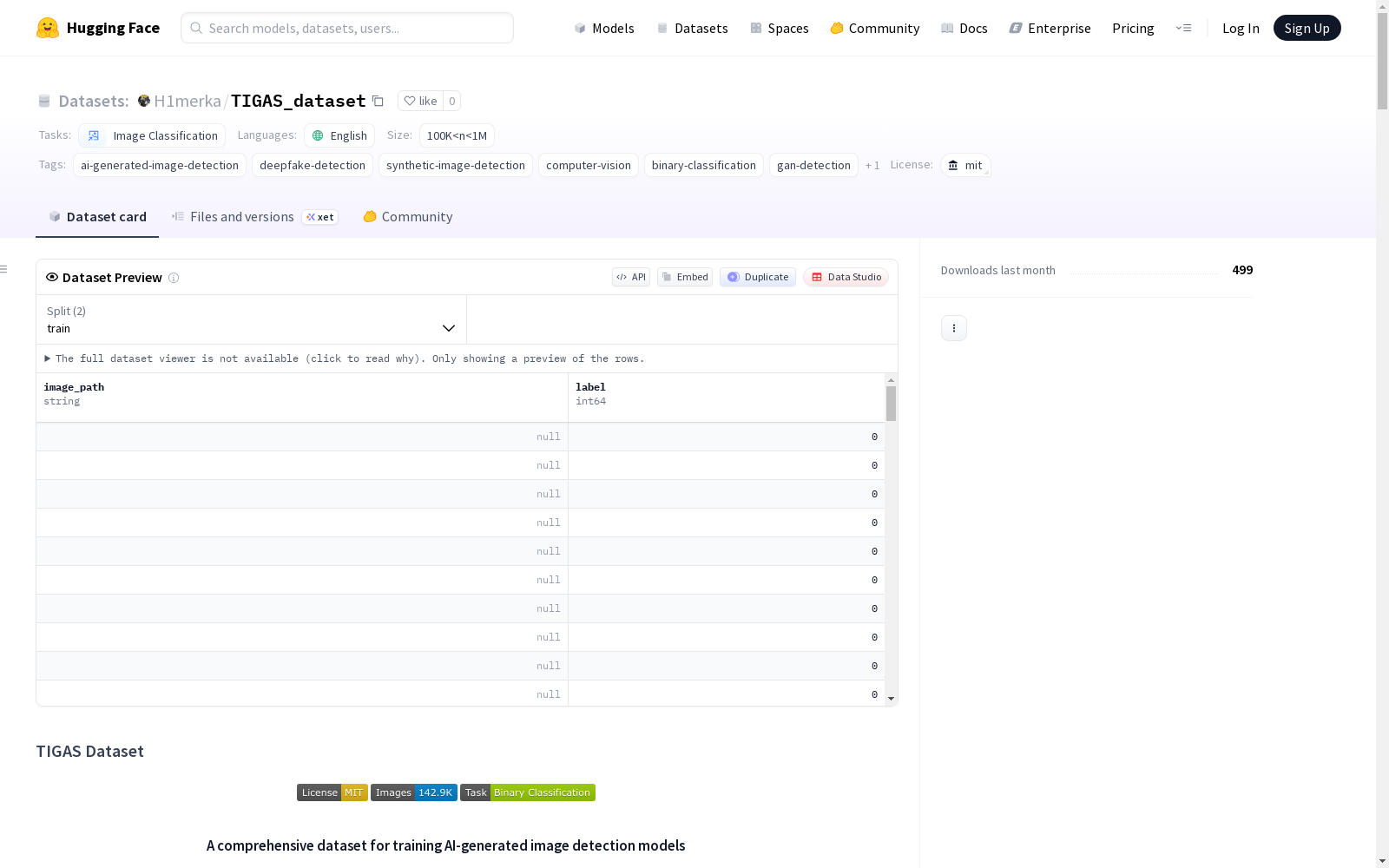1389x868 pixels.
Task: Select the Image Classification task tag
Action: coord(152,135)
